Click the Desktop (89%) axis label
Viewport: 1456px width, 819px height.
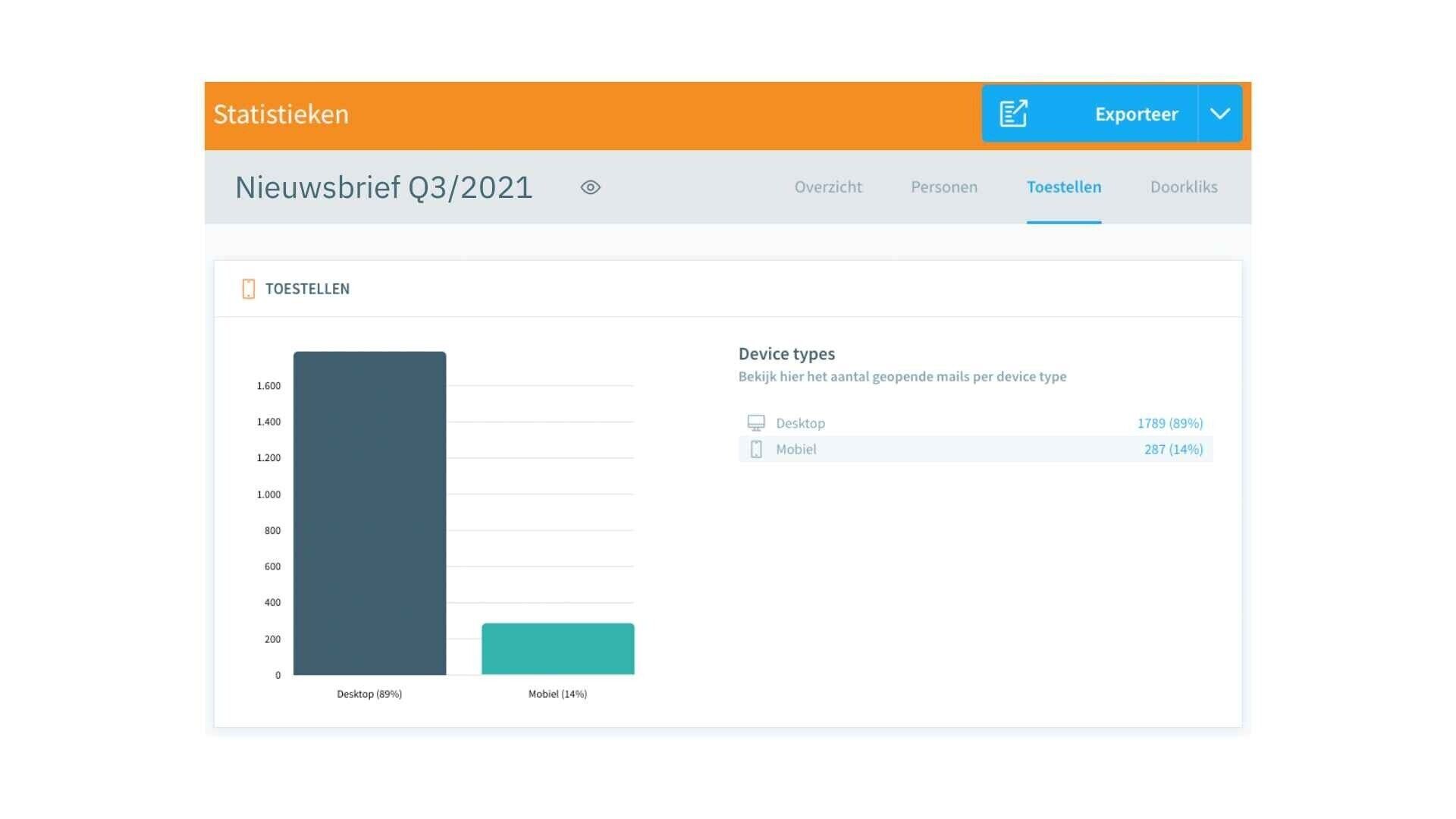369,694
